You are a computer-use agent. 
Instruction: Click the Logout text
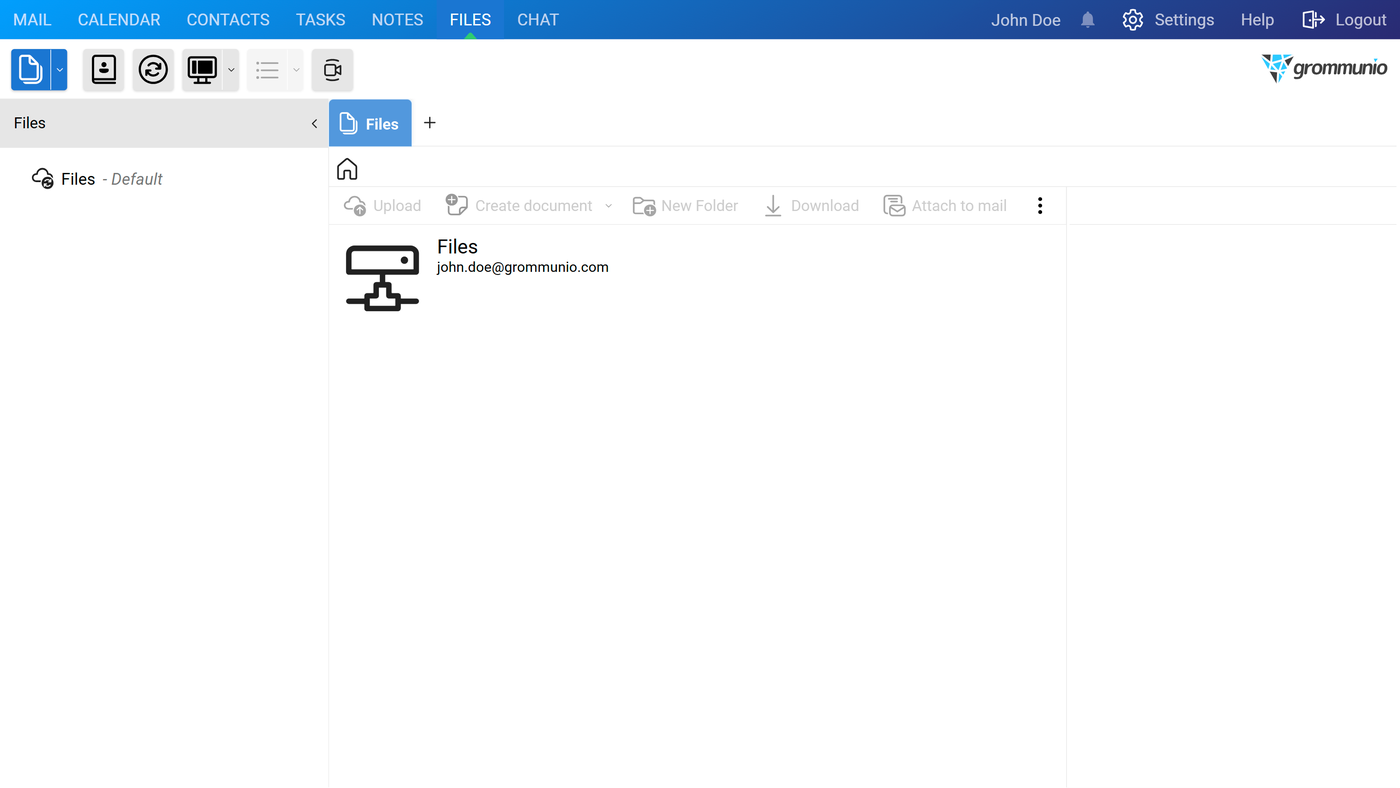point(1361,20)
